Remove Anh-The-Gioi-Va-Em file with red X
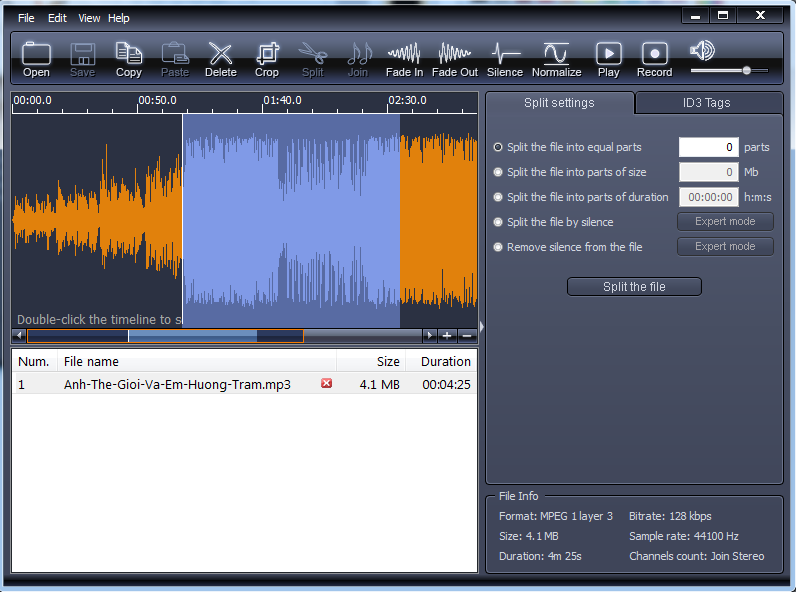Screen dimensions: 796x592 pyautogui.click(x=326, y=384)
